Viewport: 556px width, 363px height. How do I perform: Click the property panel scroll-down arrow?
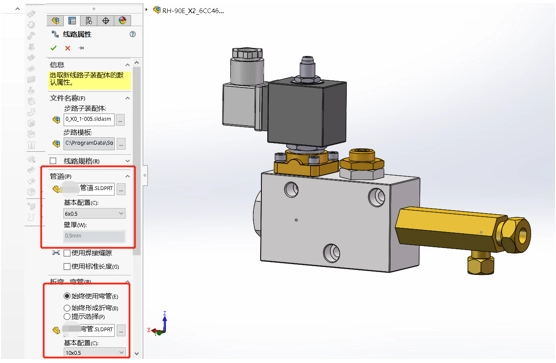[x=137, y=354]
